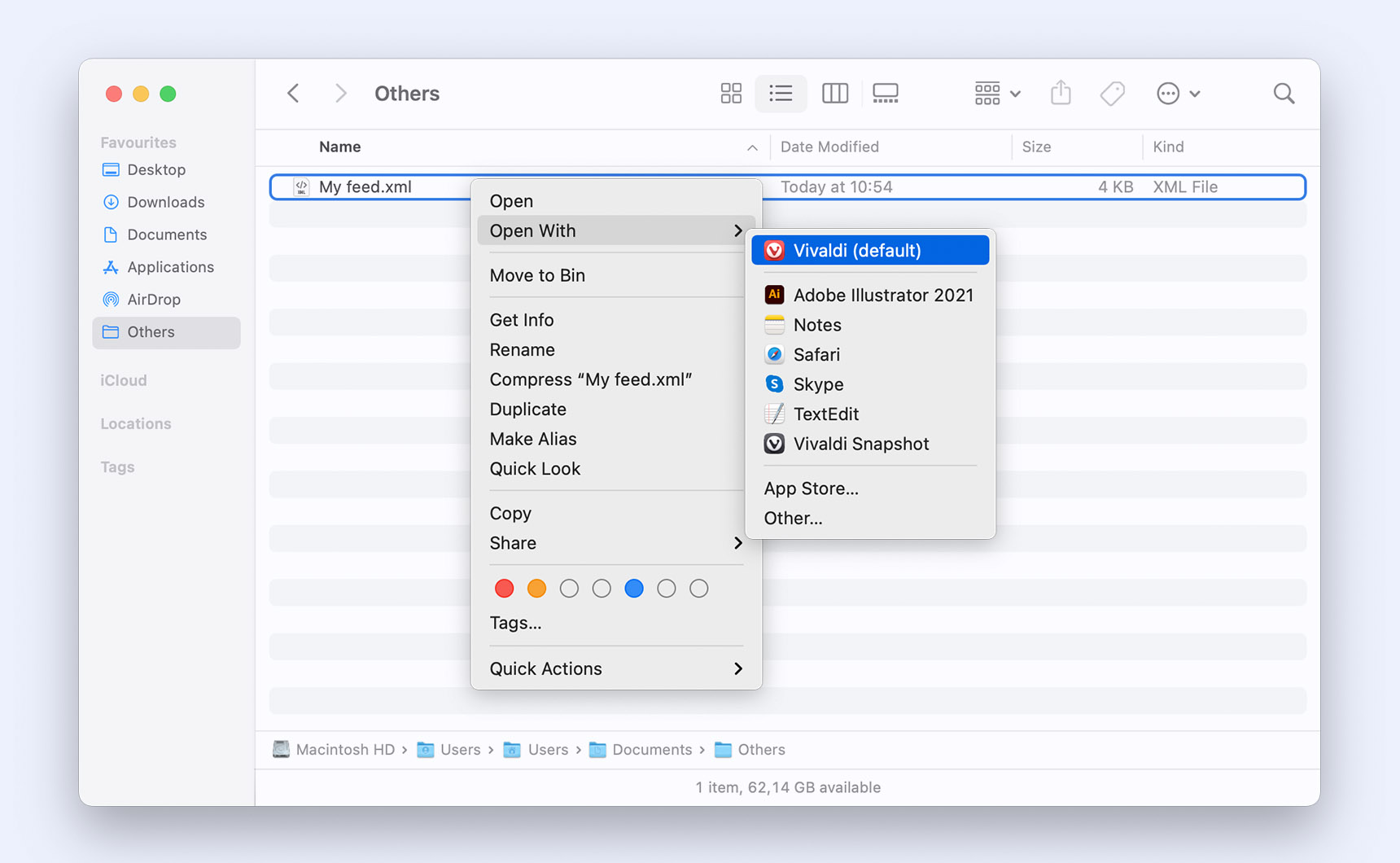Sort by Size column header

[x=1036, y=147]
